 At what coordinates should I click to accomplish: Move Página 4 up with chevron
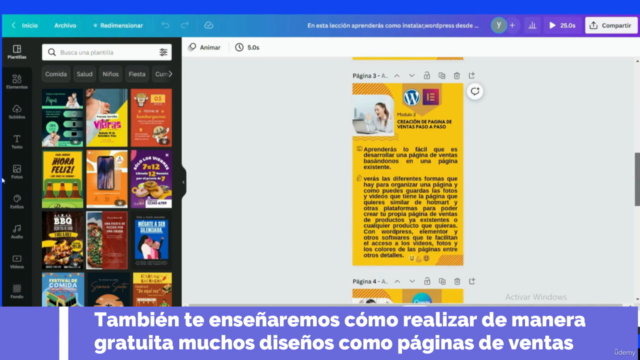coord(397,281)
